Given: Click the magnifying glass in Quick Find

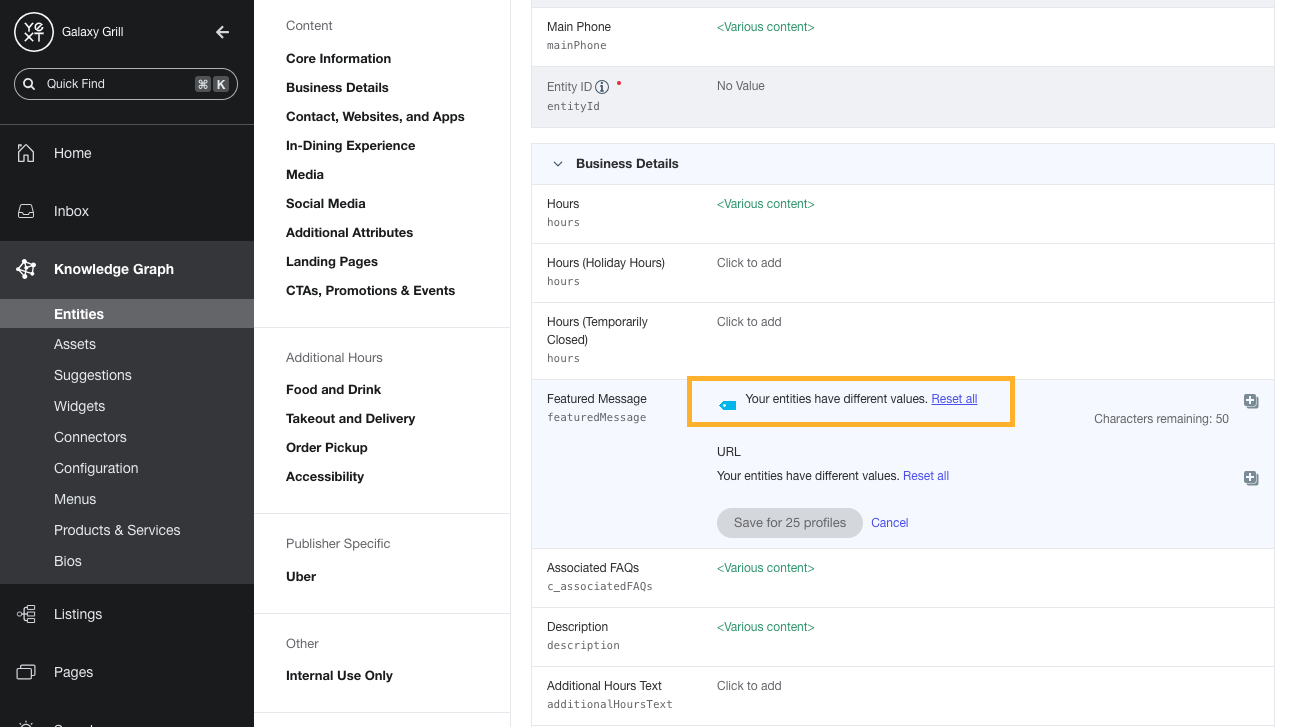Looking at the screenshot, I should click(x=29, y=84).
